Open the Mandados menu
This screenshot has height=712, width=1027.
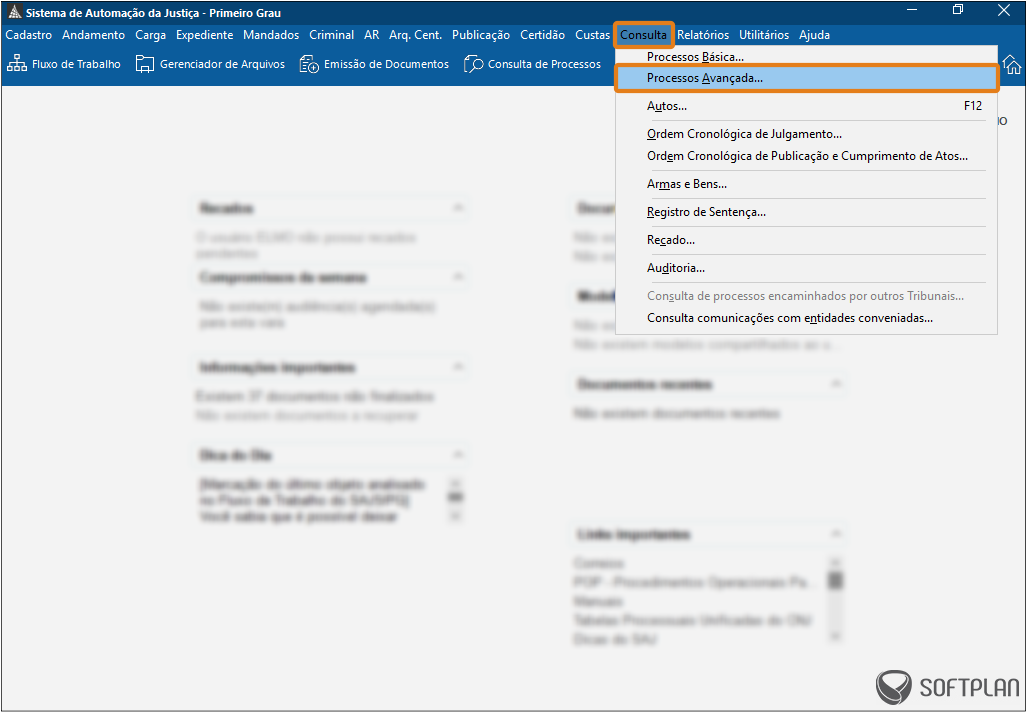[271, 35]
